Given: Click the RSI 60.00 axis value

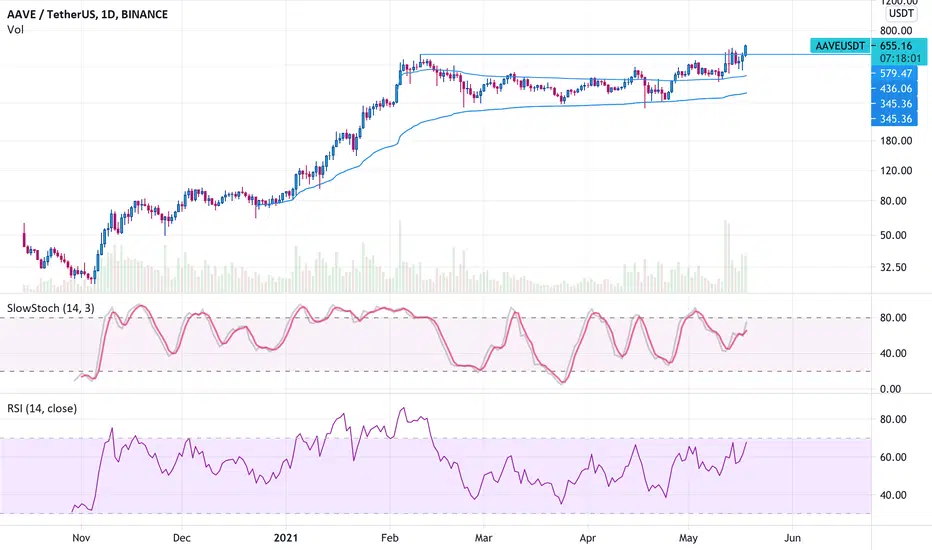Looking at the screenshot, I should (x=893, y=457).
